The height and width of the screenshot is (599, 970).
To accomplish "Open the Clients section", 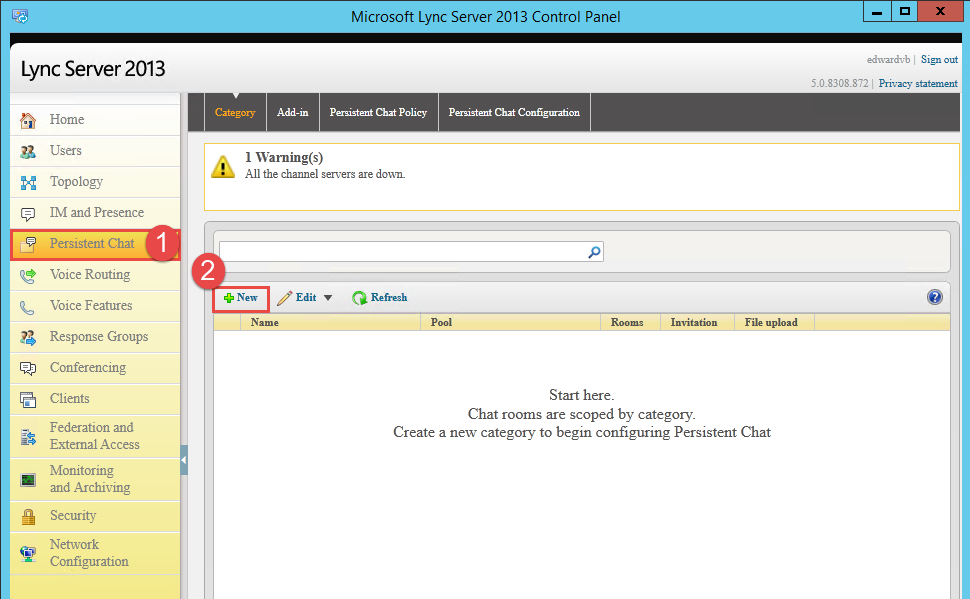I will 95,399.
